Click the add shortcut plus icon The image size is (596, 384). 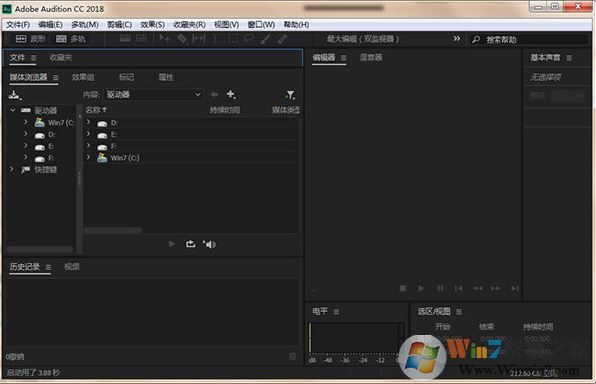click(231, 94)
